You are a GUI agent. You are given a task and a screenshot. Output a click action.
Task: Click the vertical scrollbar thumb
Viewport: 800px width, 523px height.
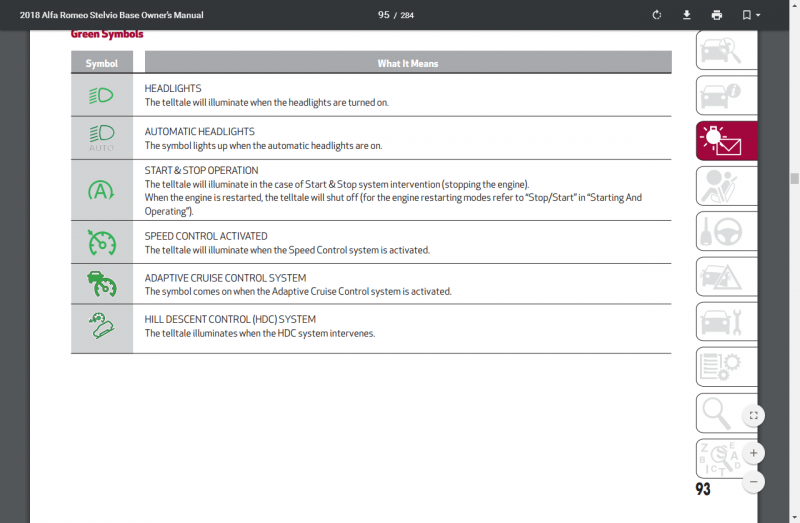794,179
